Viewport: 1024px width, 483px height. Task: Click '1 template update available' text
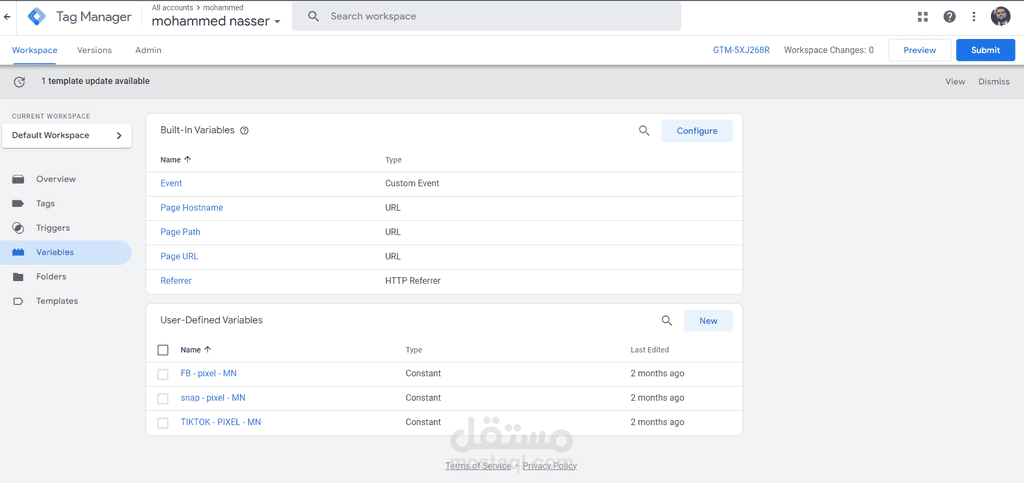coord(95,82)
